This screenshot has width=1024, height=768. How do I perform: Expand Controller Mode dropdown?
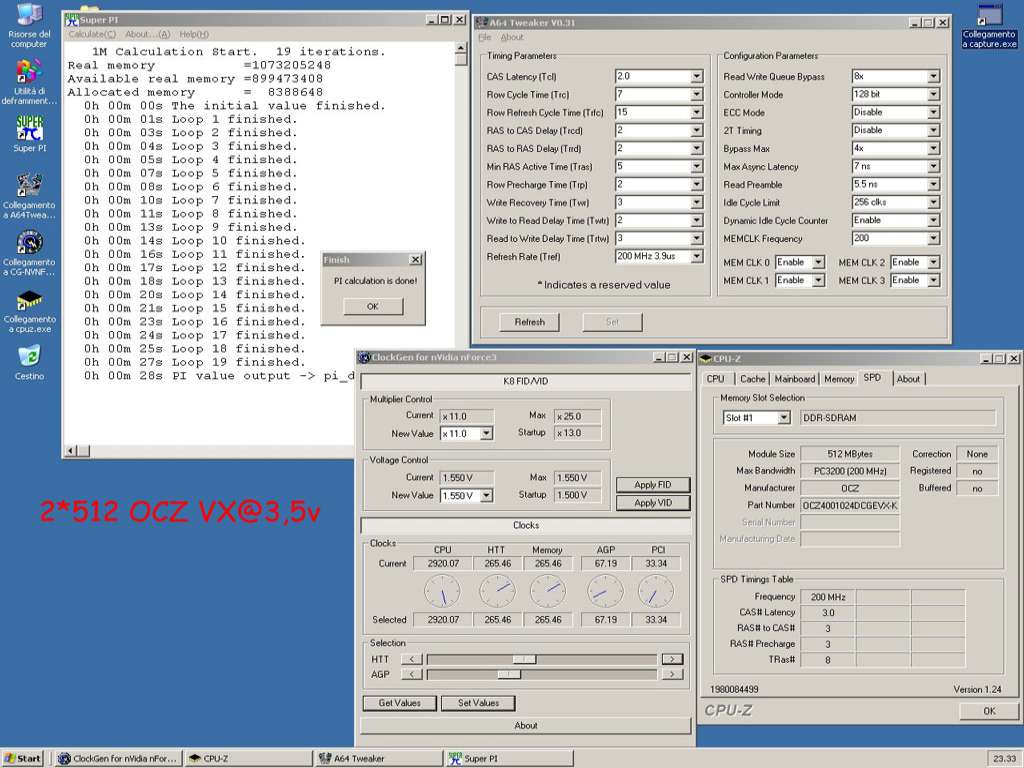coord(933,95)
